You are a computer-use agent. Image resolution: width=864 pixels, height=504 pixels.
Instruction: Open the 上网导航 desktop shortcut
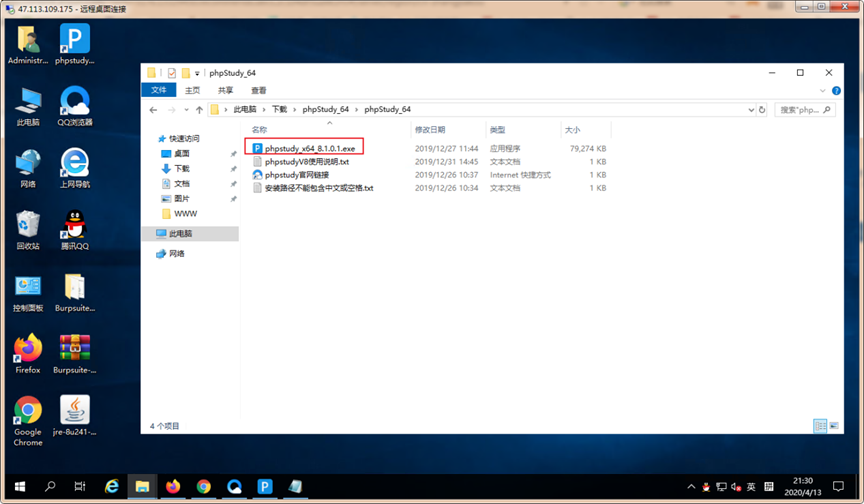tap(75, 169)
